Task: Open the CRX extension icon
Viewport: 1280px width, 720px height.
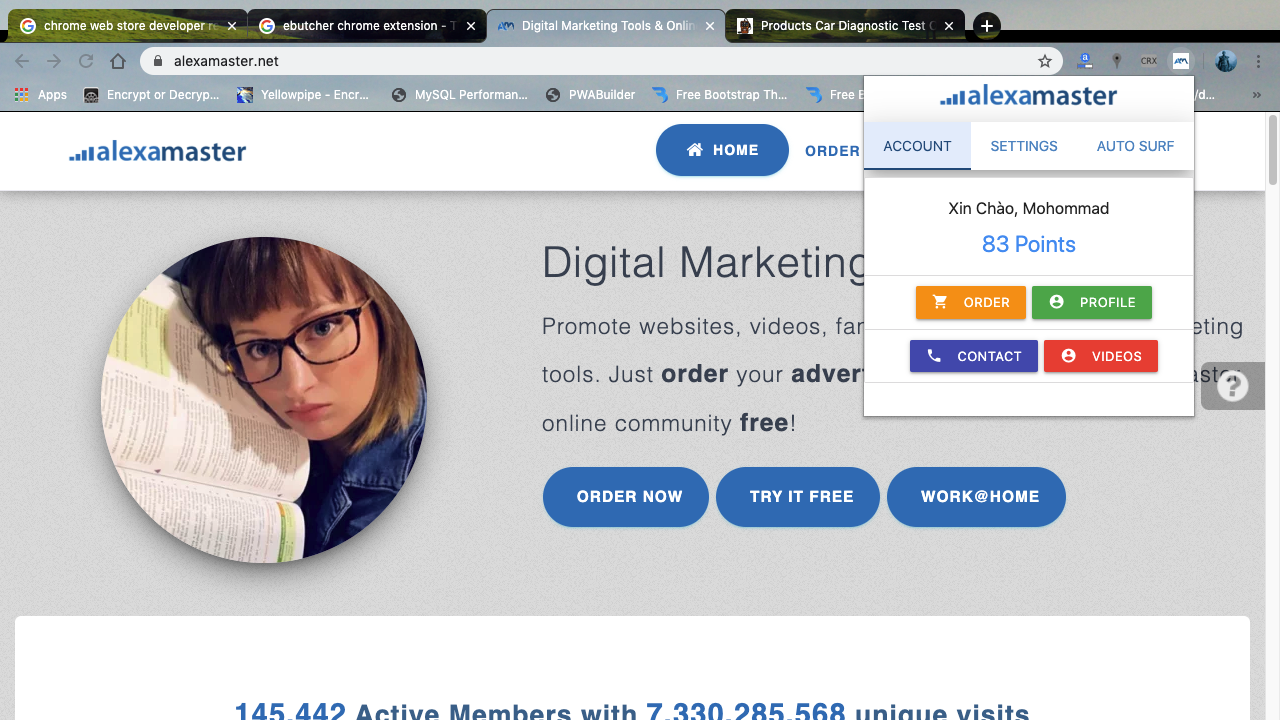Action: (x=1149, y=61)
